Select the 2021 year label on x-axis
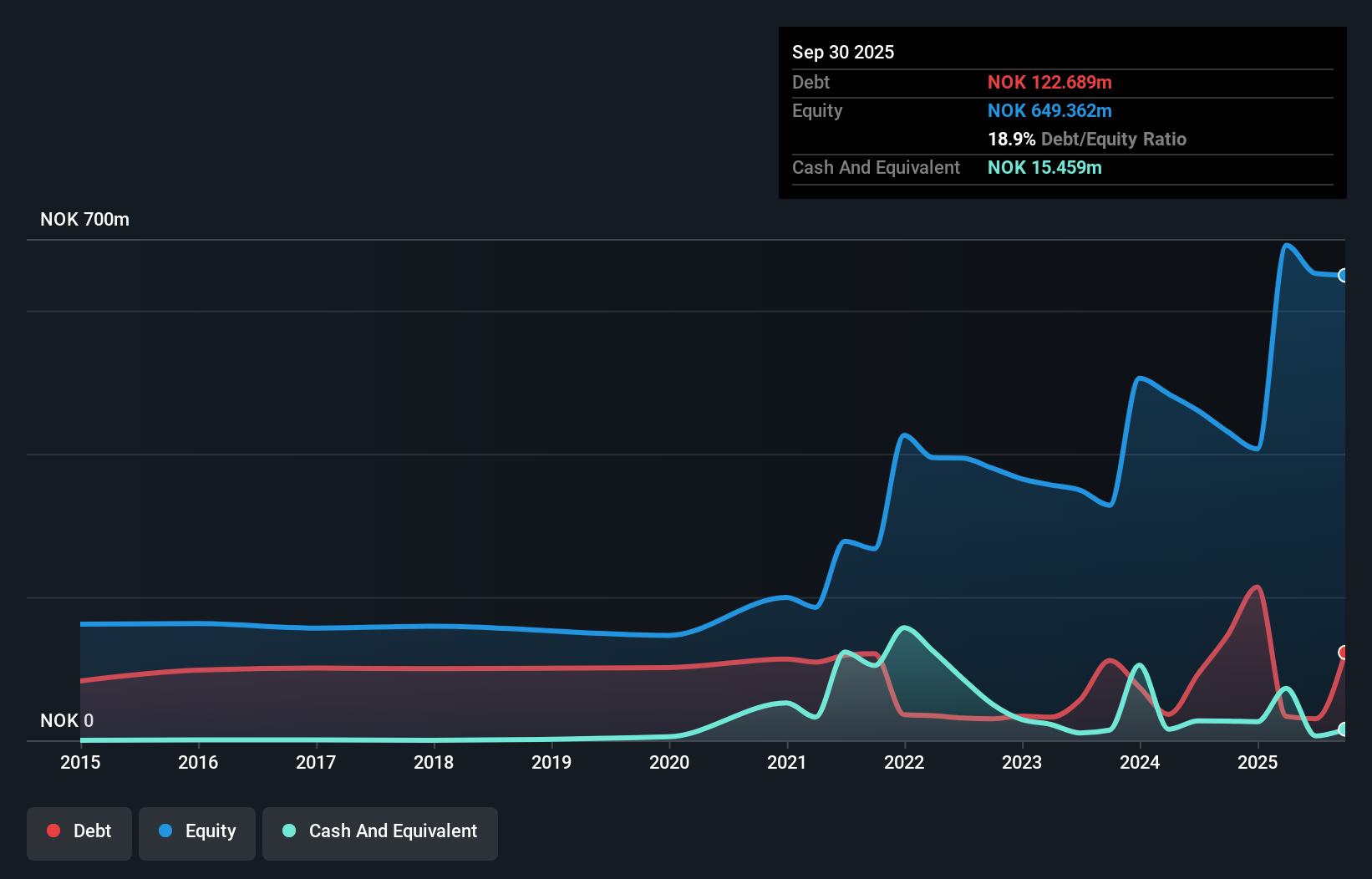Screen dimensions: 1372x879 786,762
